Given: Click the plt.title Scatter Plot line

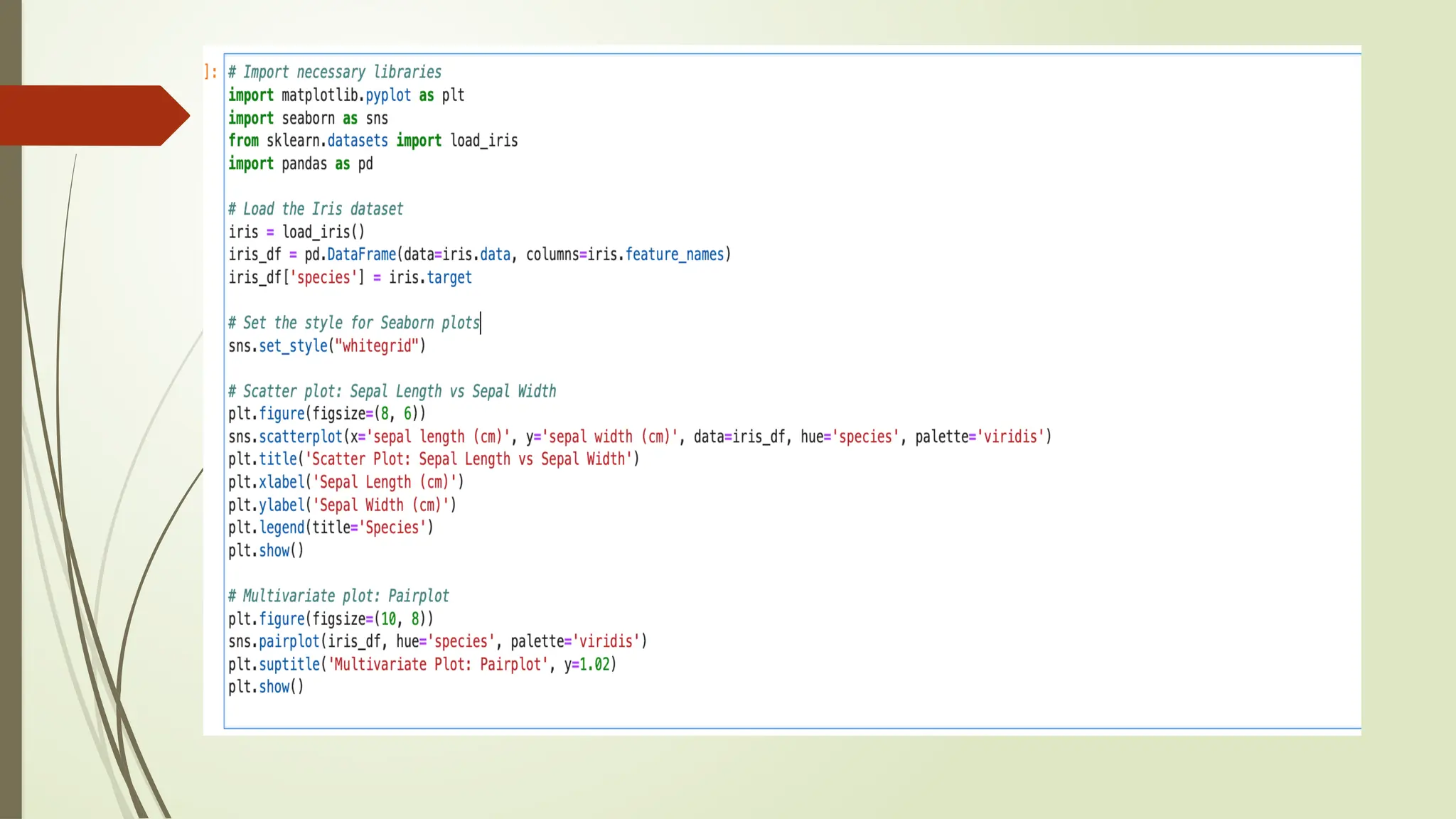Looking at the screenshot, I should [x=434, y=459].
